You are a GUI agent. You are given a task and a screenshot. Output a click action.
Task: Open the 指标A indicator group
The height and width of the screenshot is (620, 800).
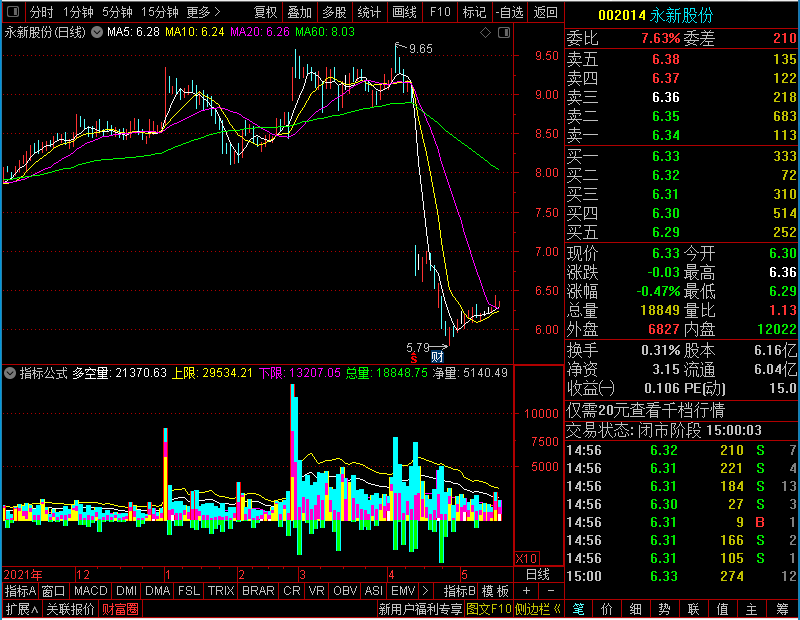20,591
